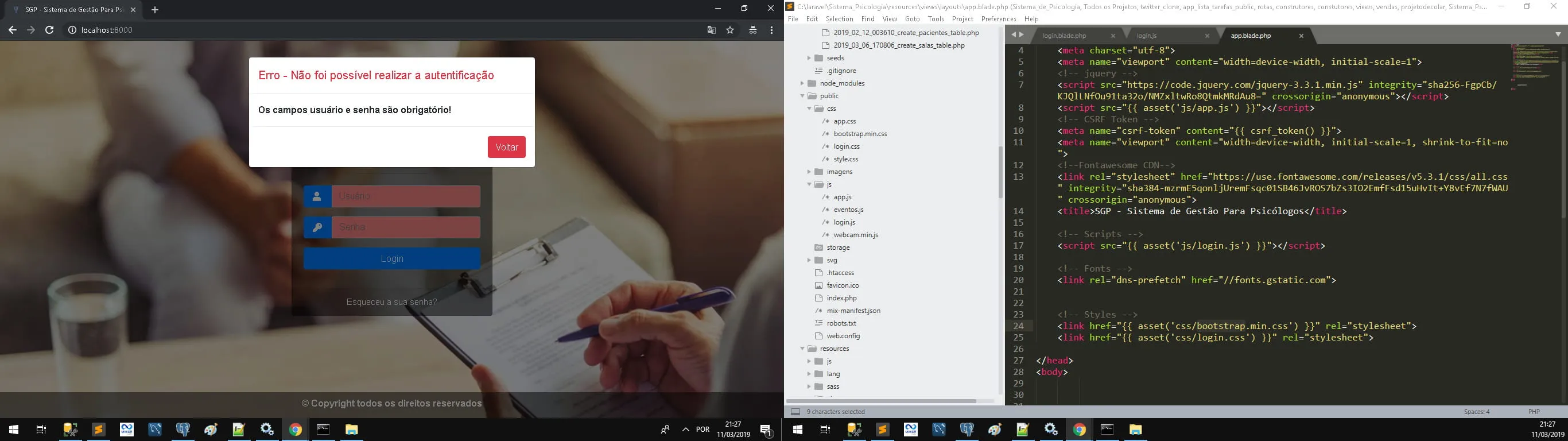Viewport: 1568px width, 441px height.
Task: Open the File menu in Sublime Text
Action: [x=793, y=19]
